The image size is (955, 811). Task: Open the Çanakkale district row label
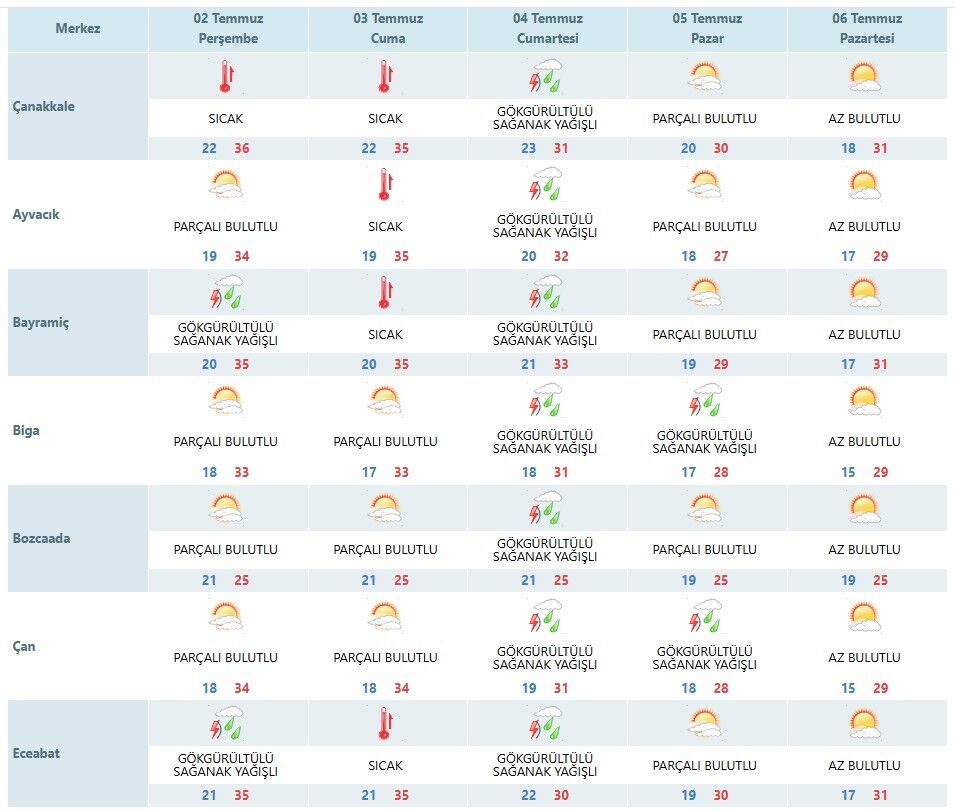pos(44,106)
